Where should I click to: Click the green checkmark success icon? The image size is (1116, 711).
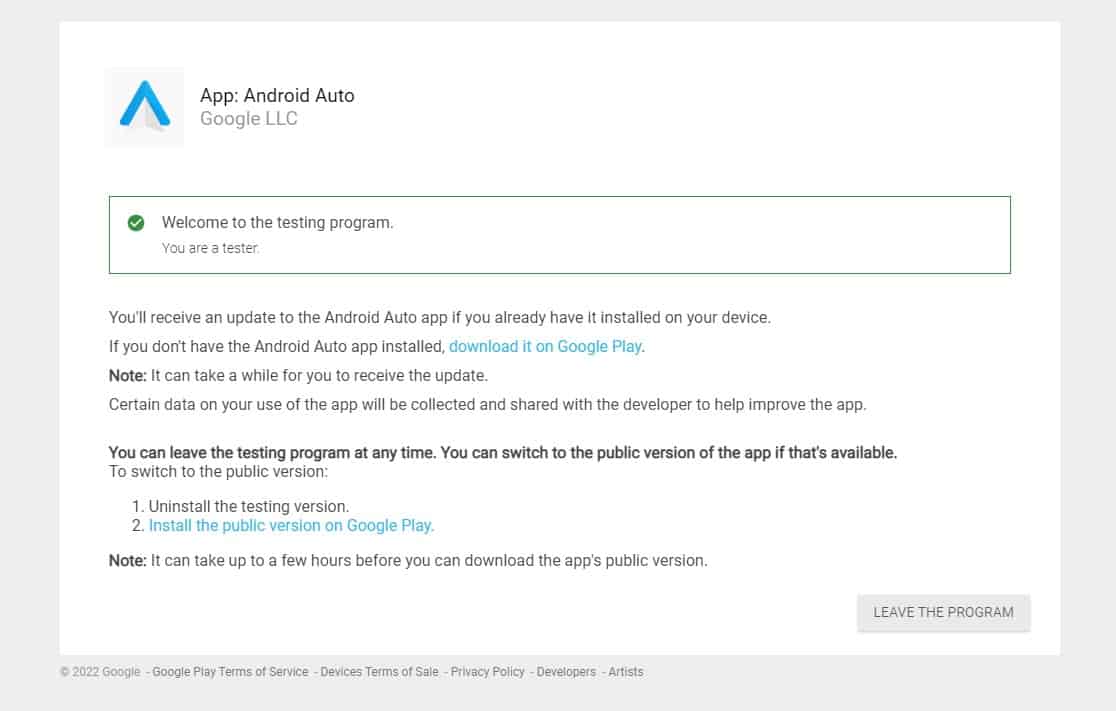pyautogui.click(x=136, y=223)
